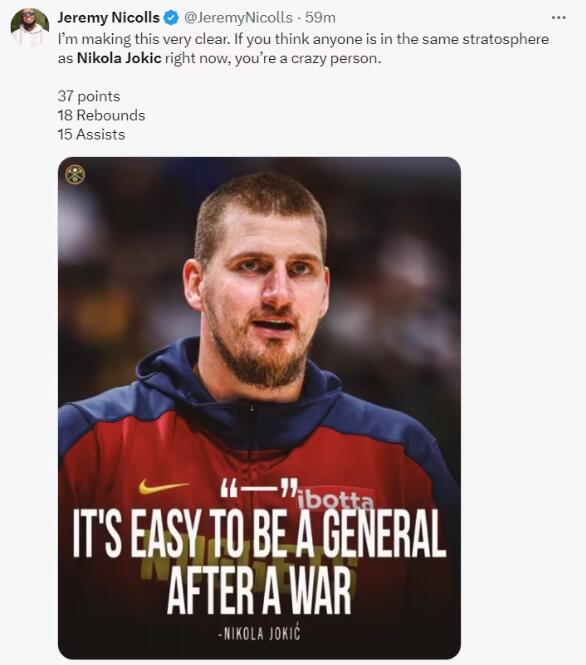Click the Denver Nuggets logo in the image corner

pyautogui.click(x=75, y=174)
